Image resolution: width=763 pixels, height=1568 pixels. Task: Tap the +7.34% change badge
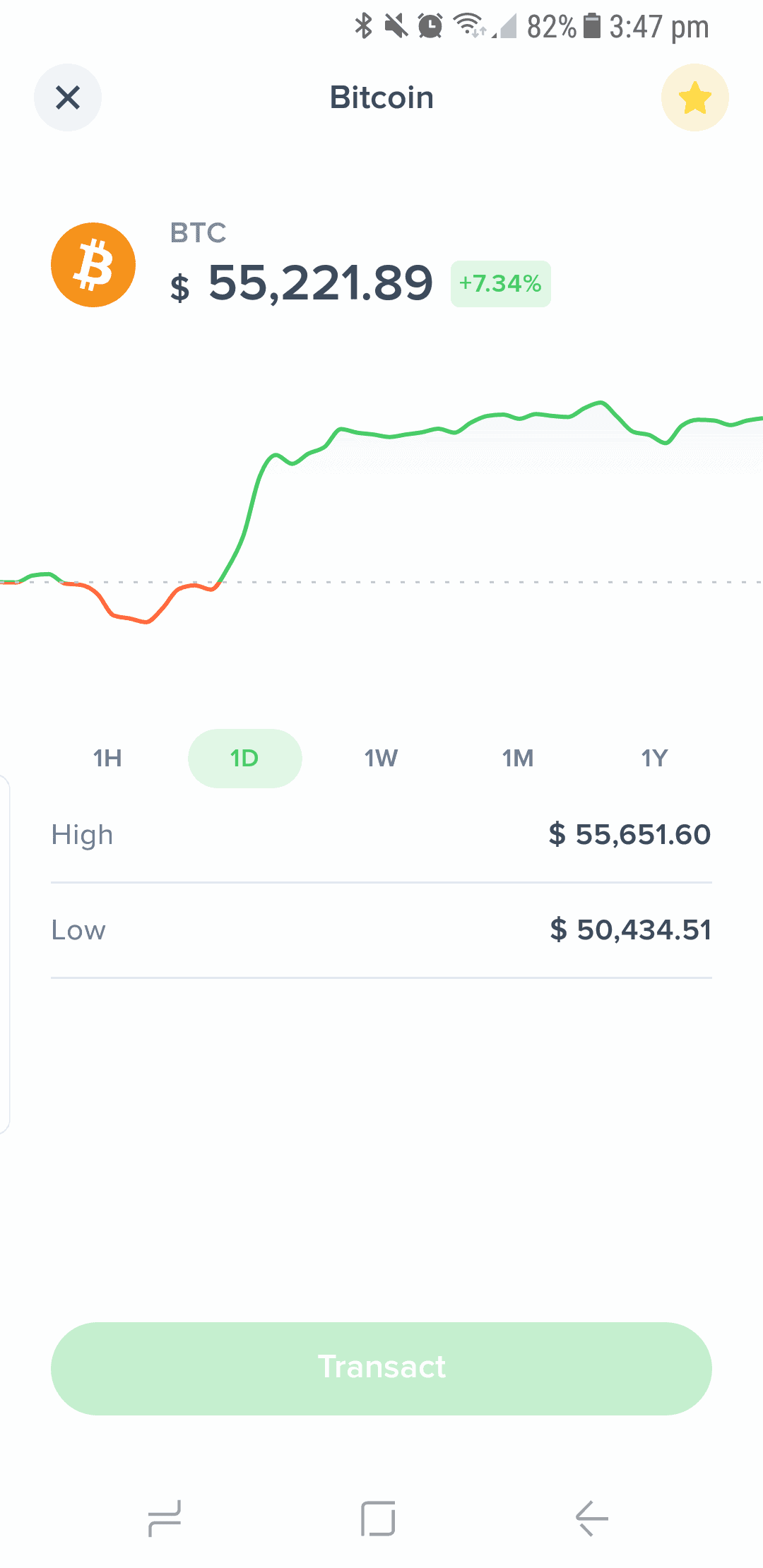[x=500, y=284]
